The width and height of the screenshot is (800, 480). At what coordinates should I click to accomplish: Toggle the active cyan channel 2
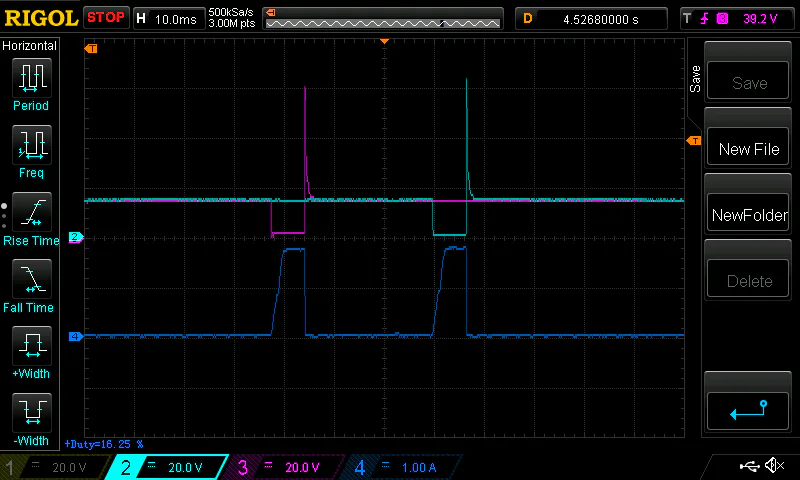tap(163, 467)
